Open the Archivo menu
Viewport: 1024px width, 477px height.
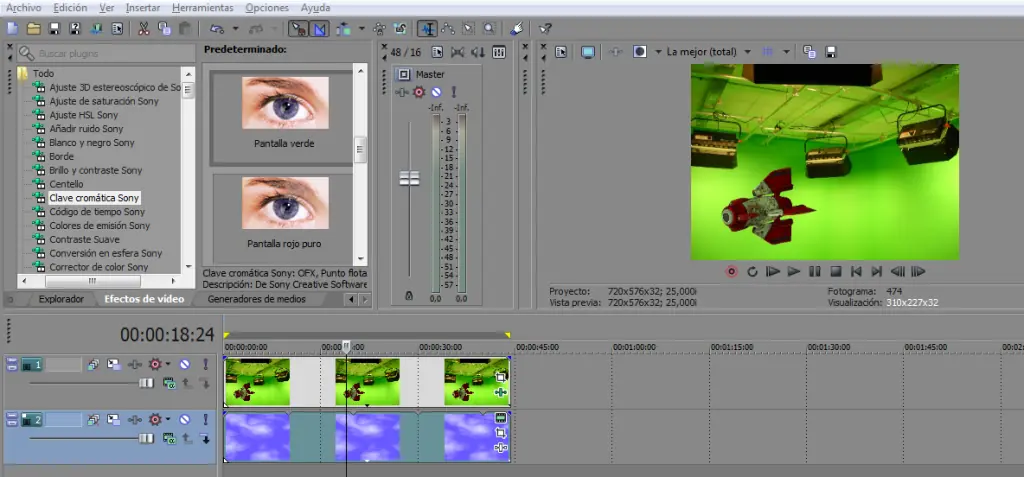pos(24,8)
